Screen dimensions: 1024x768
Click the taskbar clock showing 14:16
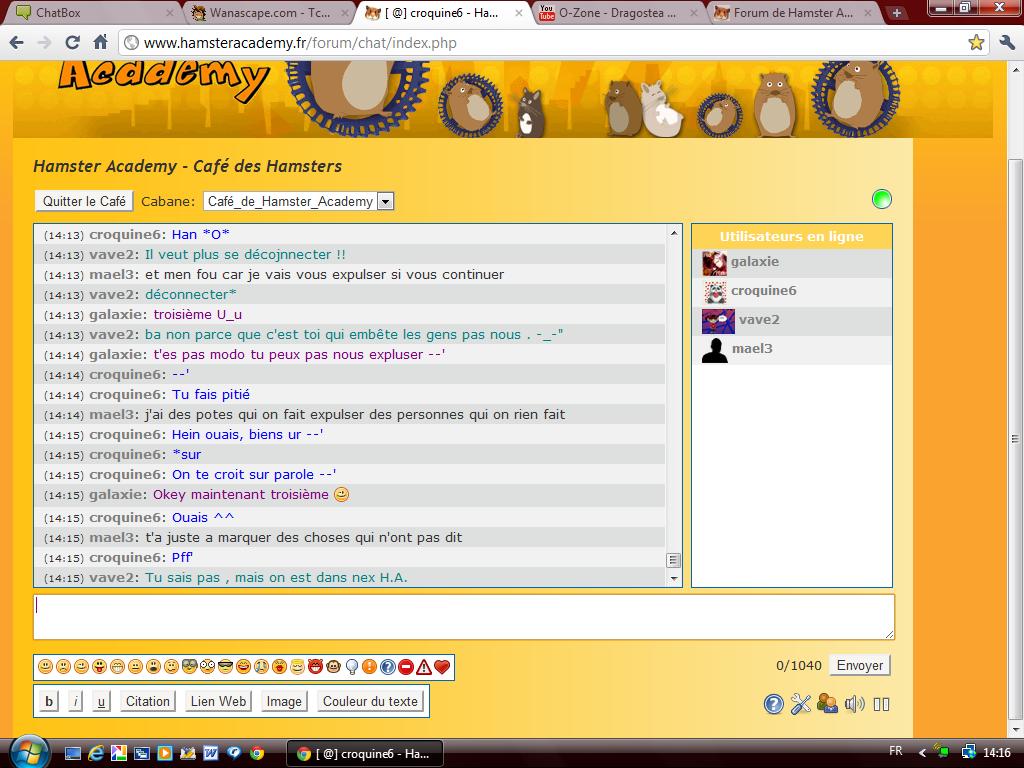(x=997, y=753)
